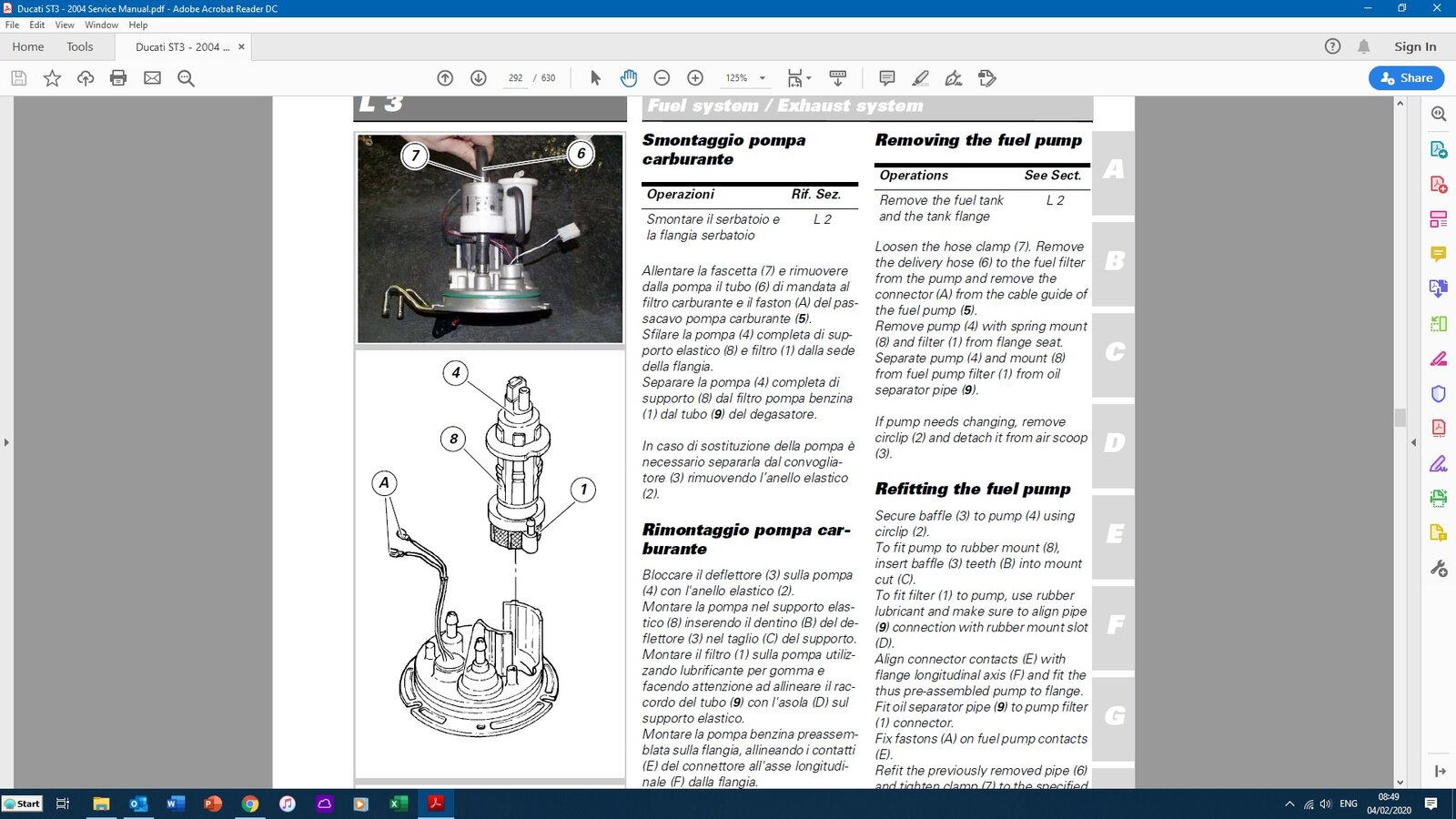Open the yellow Comment tool in right pane
This screenshot has width=1456, height=819.
(x=1439, y=254)
